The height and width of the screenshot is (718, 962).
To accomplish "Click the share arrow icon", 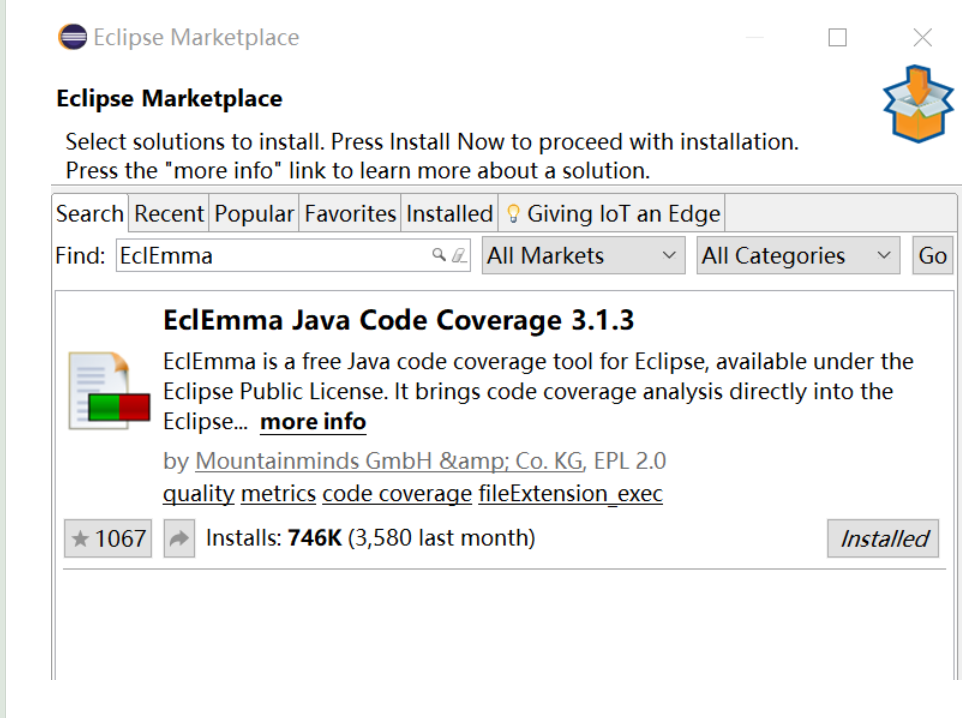I will [179, 539].
